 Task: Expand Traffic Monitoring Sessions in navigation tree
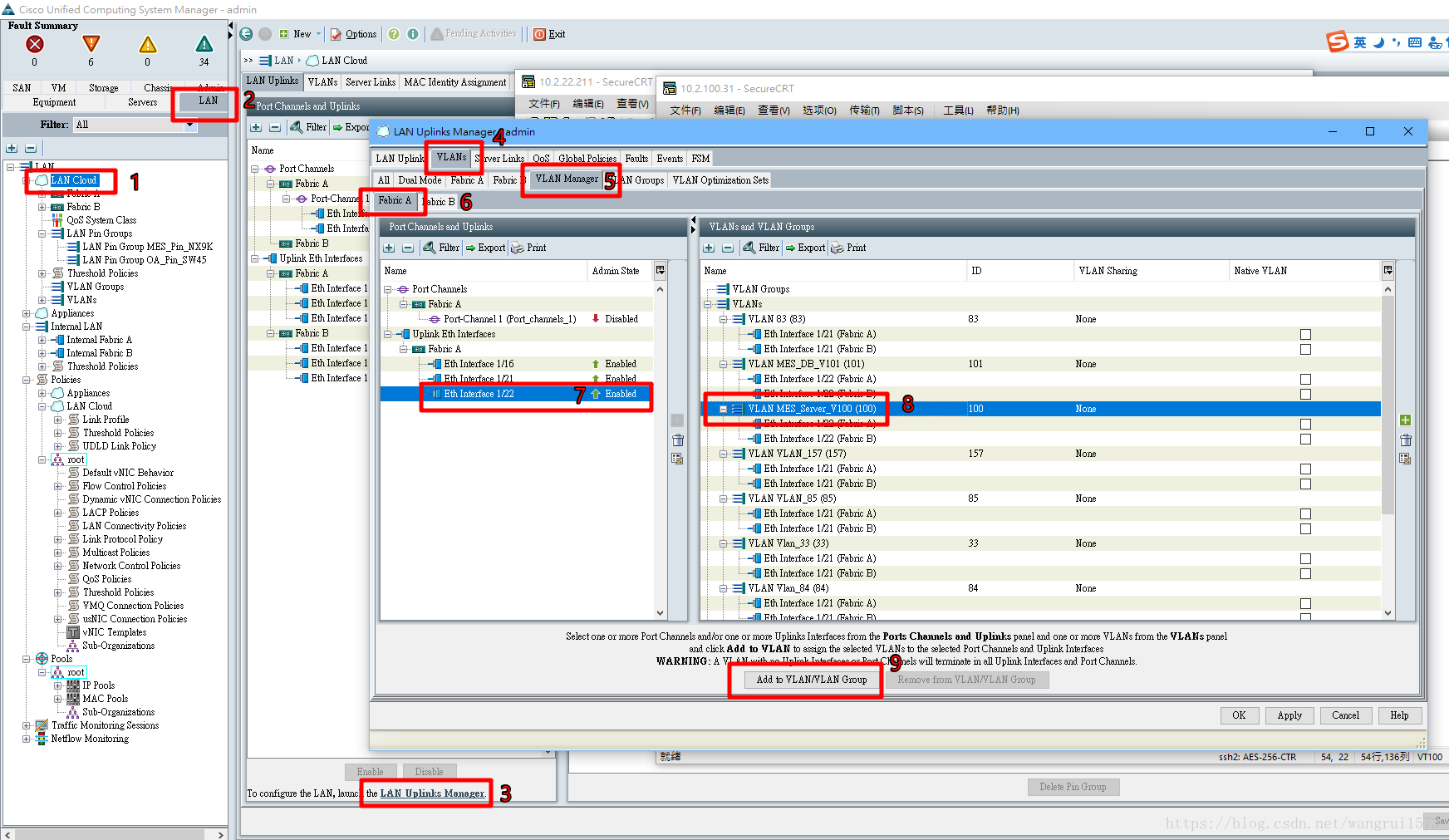pyautogui.click(x=27, y=725)
